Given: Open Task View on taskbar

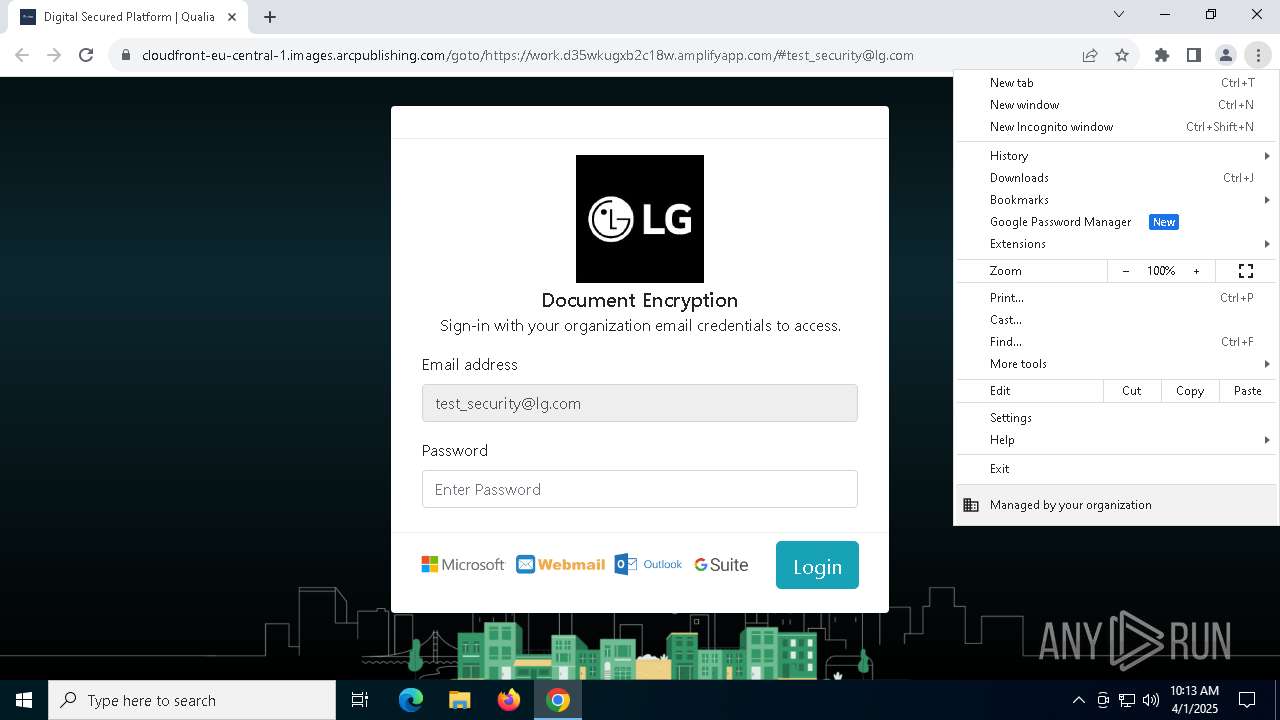Looking at the screenshot, I should pyautogui.click(x=360, y=700).
